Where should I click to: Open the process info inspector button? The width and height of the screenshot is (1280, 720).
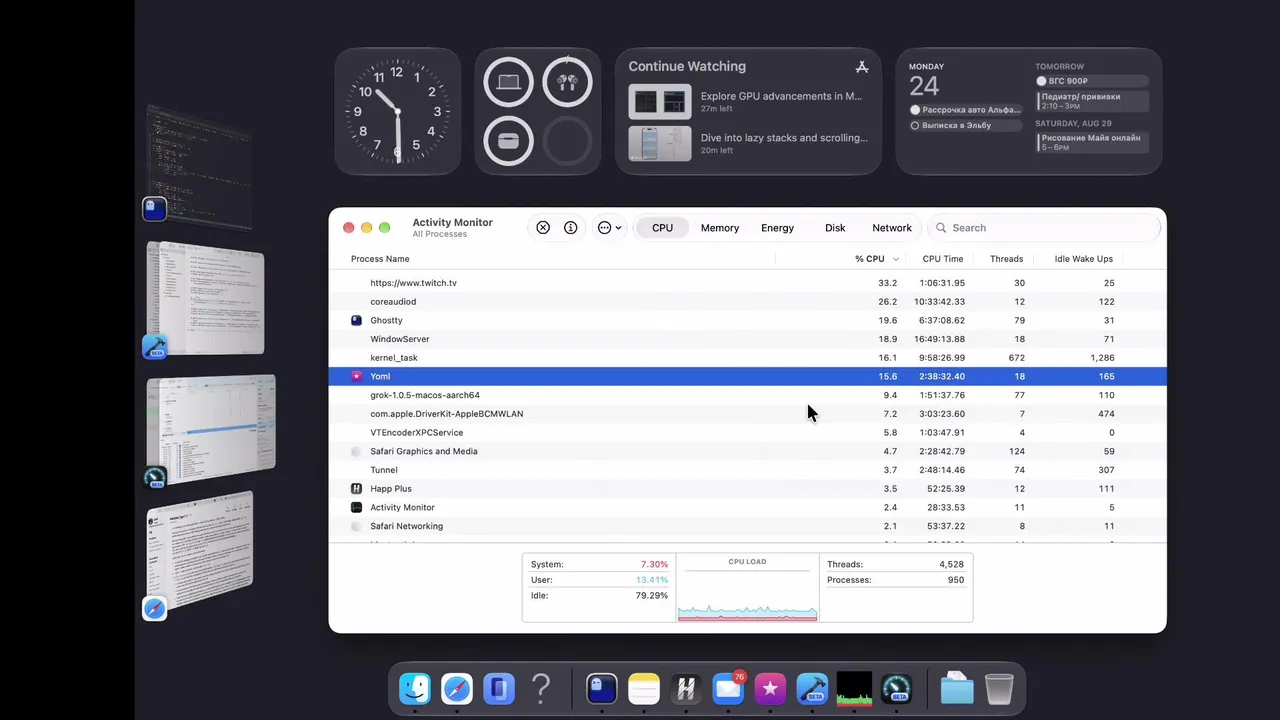(x=571, y=228)
